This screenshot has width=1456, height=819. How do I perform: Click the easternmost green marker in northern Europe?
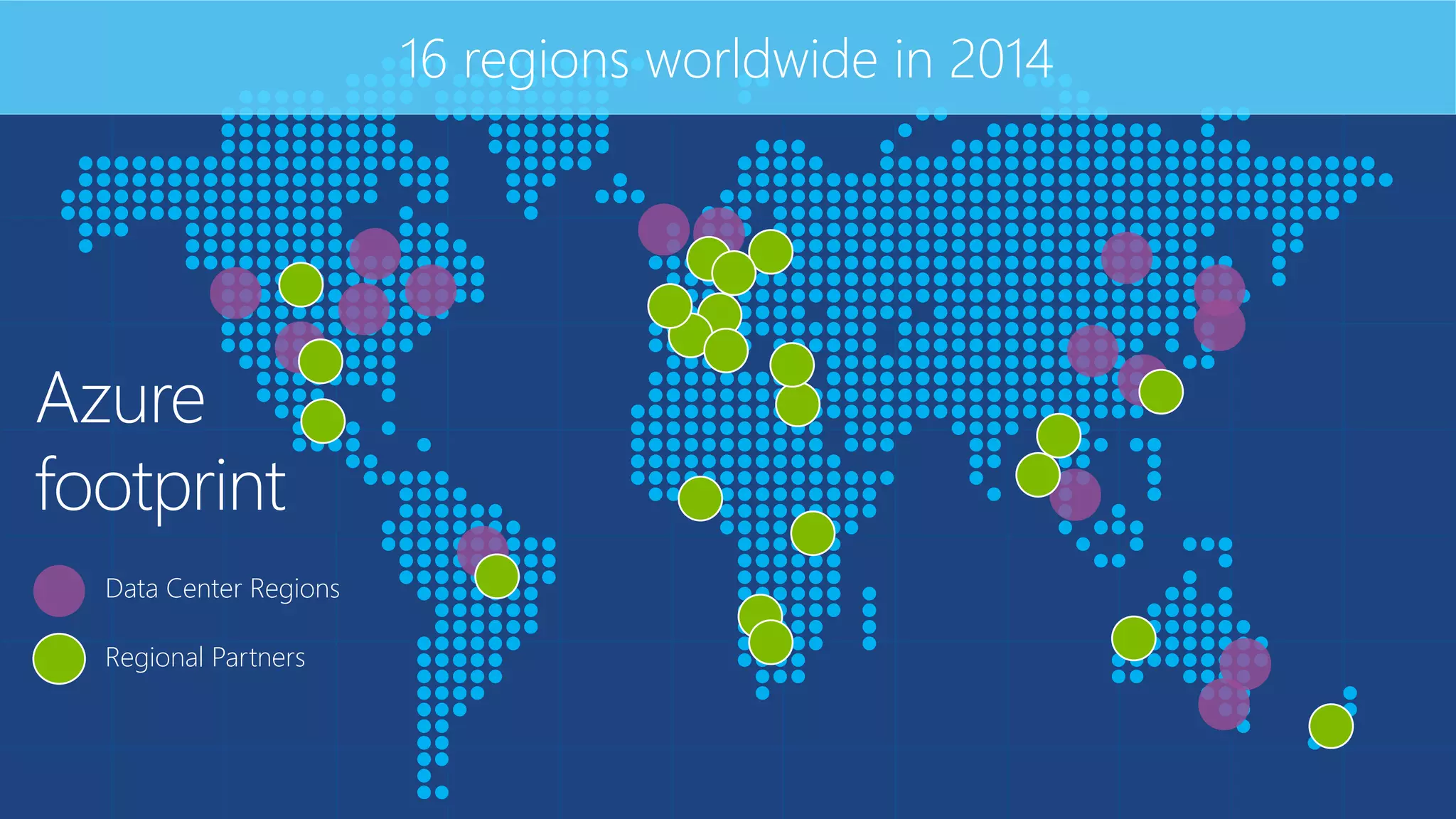click(771, 252)
